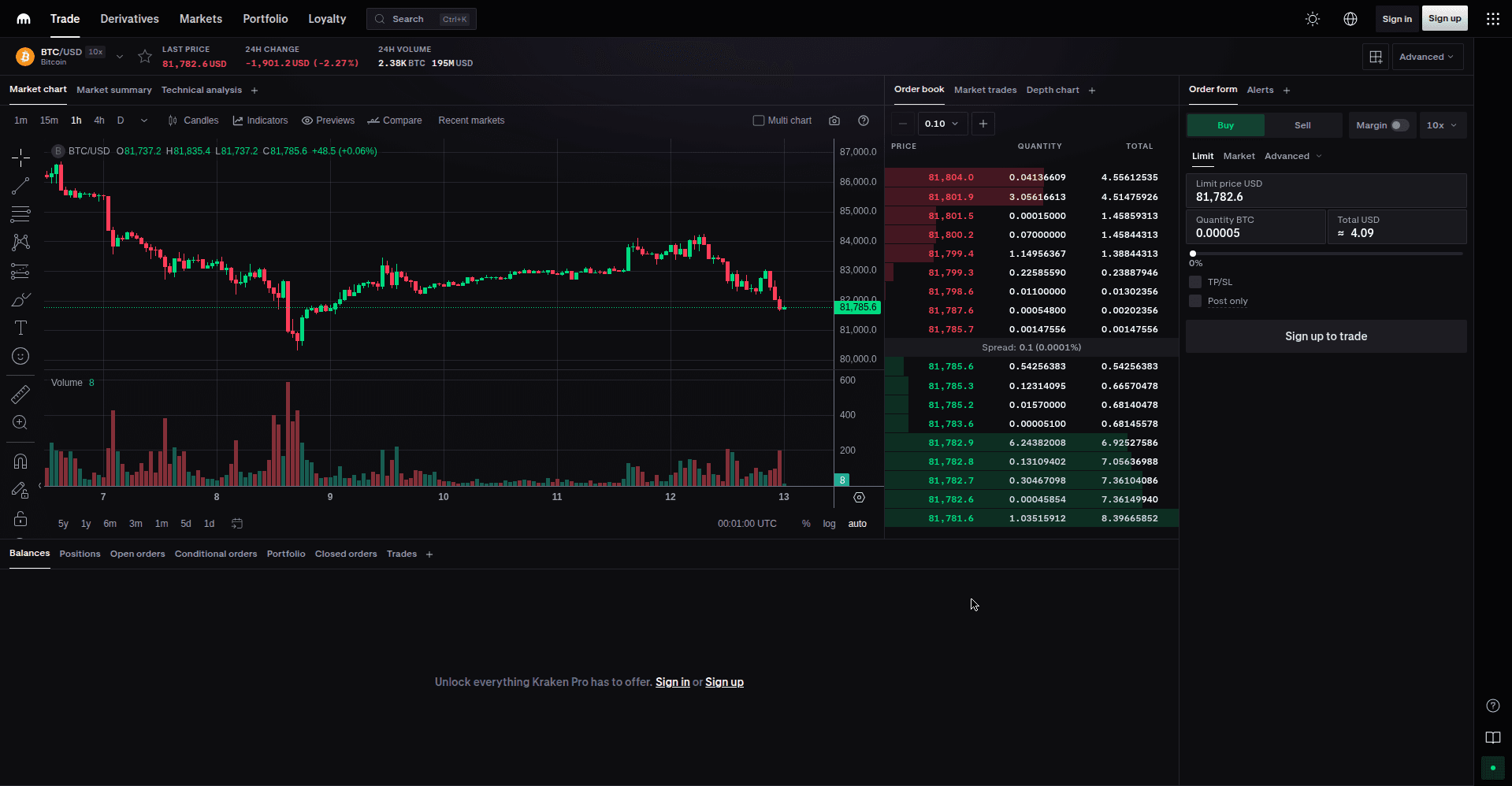Toggle the Margin switch
Screen dimensions: 1512x786
pyautogui.click(x=1399, y=125)
